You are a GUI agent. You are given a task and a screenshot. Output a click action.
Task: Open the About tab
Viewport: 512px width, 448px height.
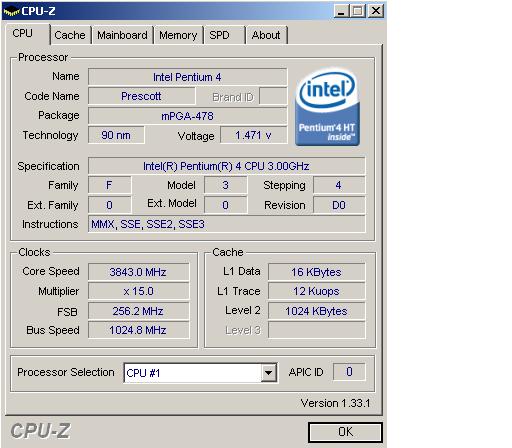(x=266, y=35)
